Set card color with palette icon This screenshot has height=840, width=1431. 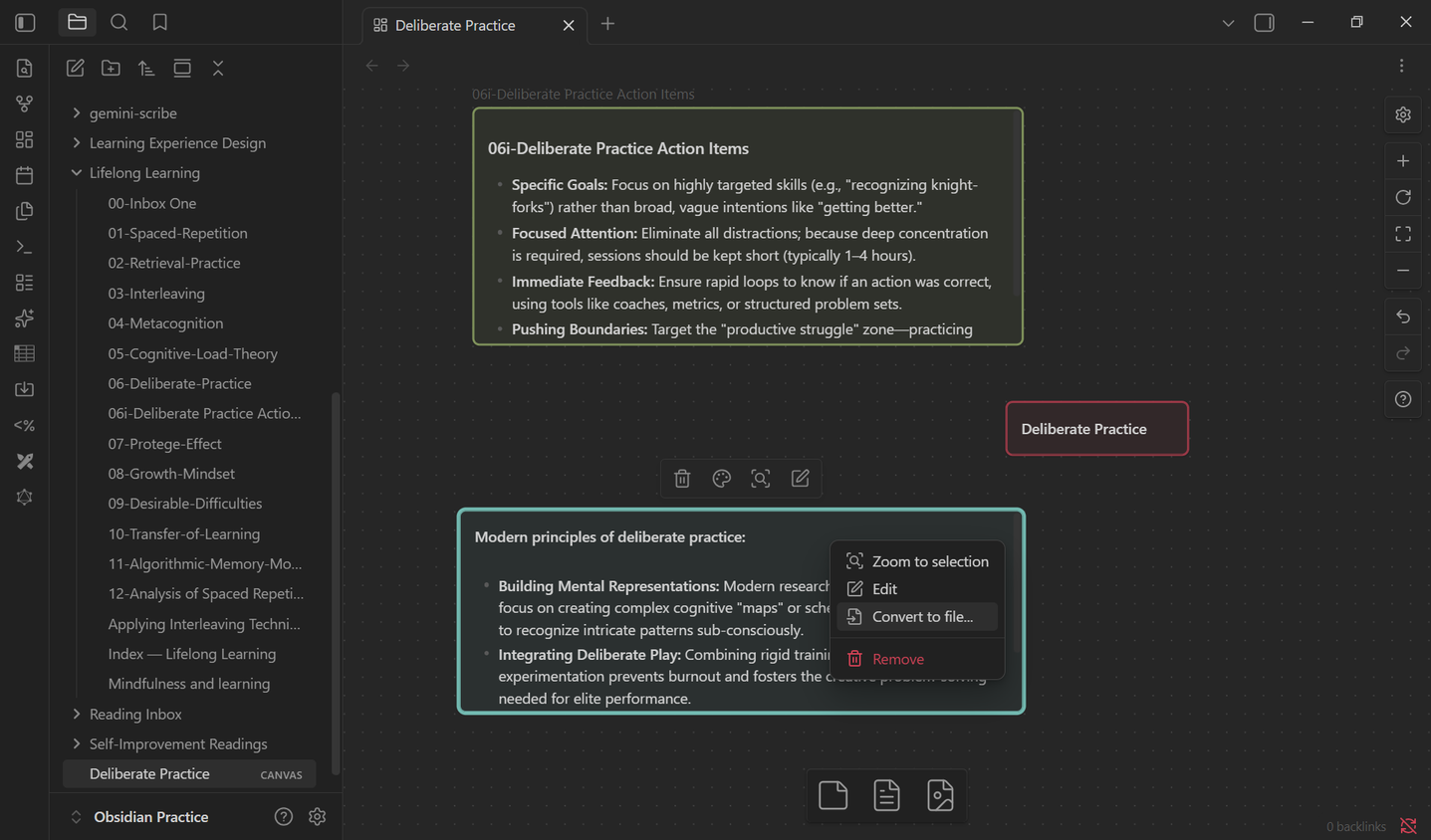722,479
